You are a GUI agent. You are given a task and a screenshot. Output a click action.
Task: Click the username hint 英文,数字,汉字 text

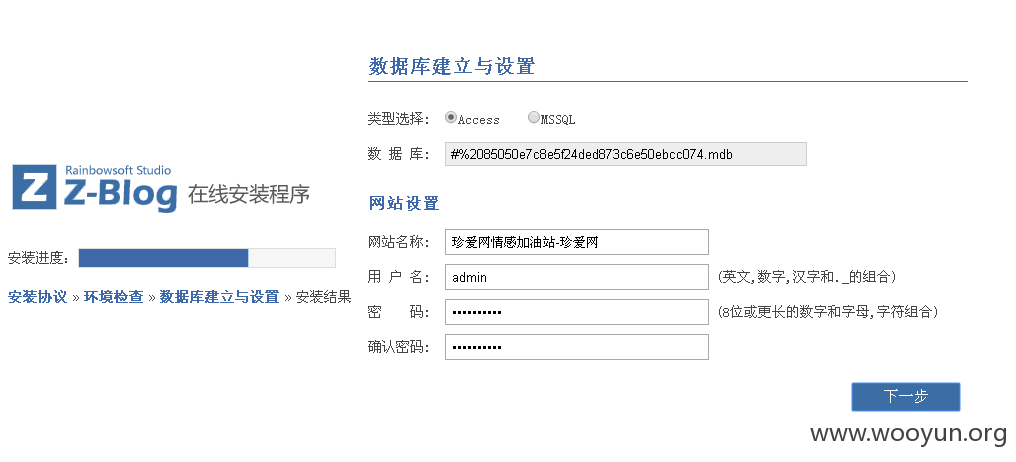coord(807,277)
